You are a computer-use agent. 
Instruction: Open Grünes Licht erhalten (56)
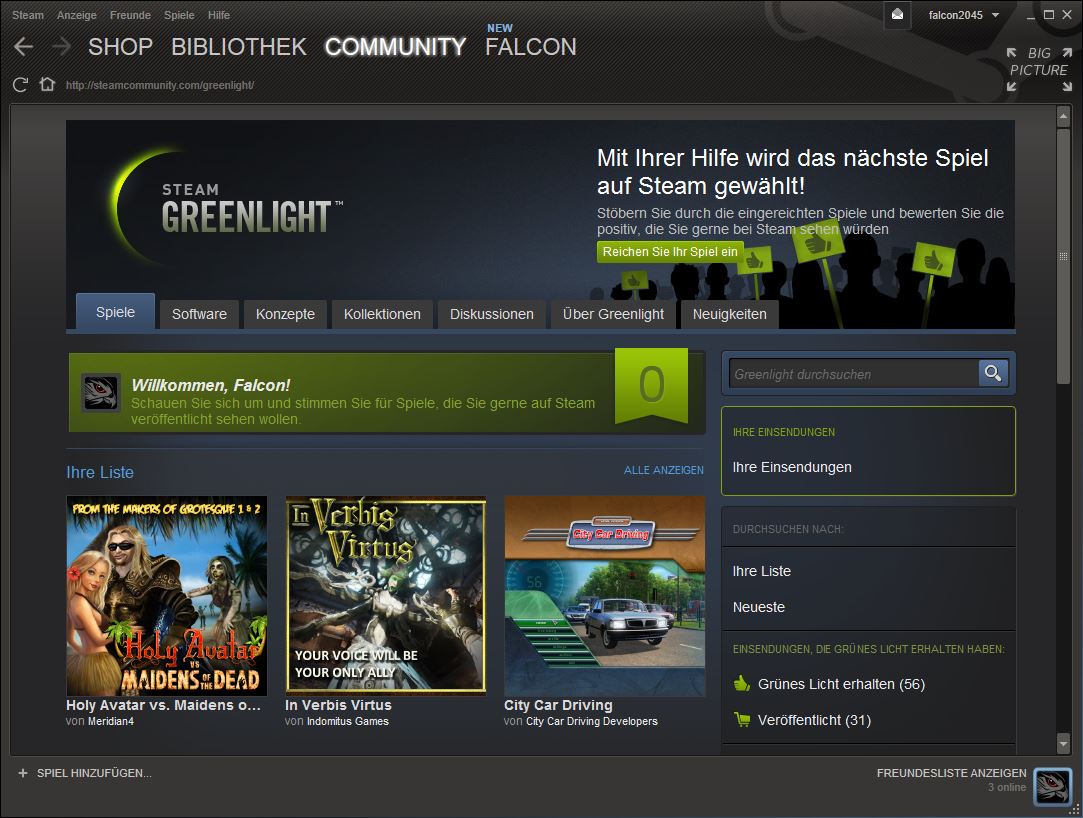point(841,684)
